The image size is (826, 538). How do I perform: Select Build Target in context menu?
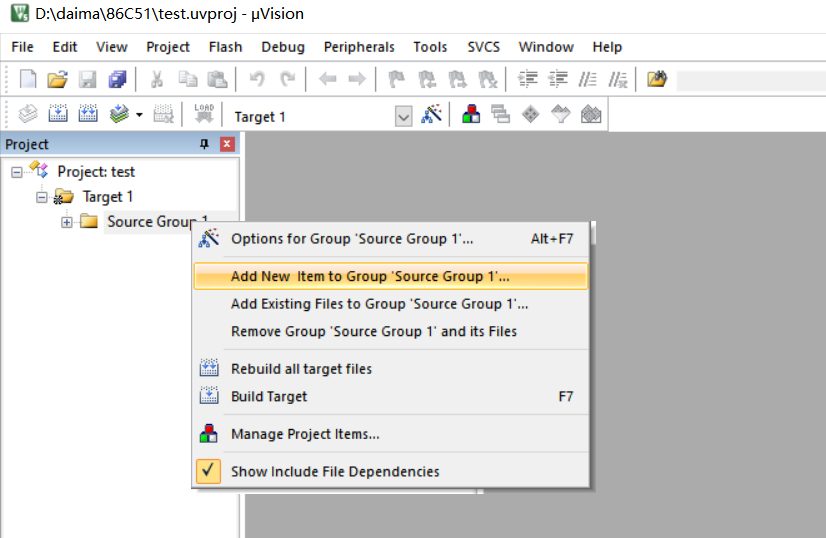[391, 396]
